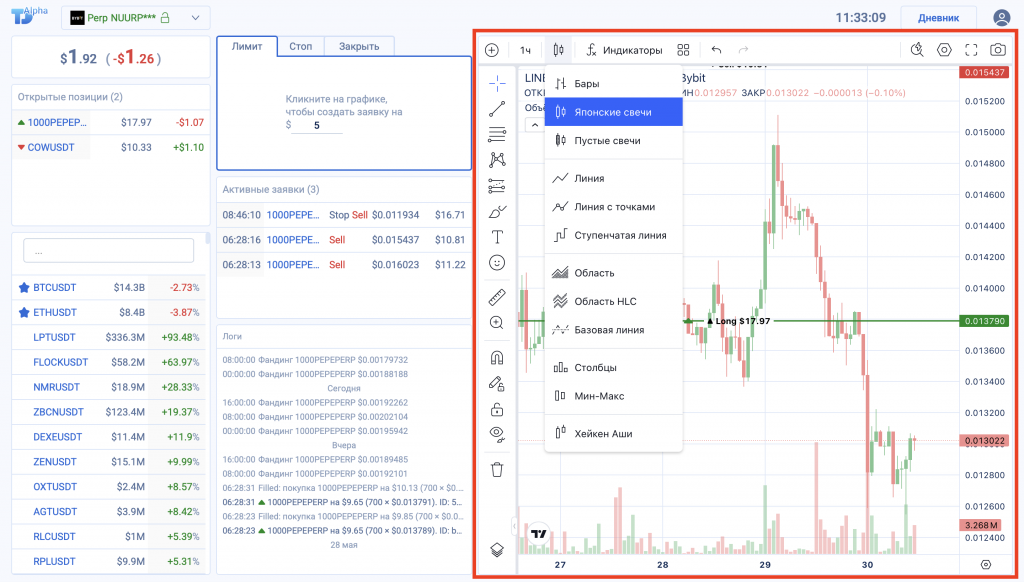Choose Мин-Макс chart type
The height and width of the screenshot is (582, 1024).
tap(614, 396)
